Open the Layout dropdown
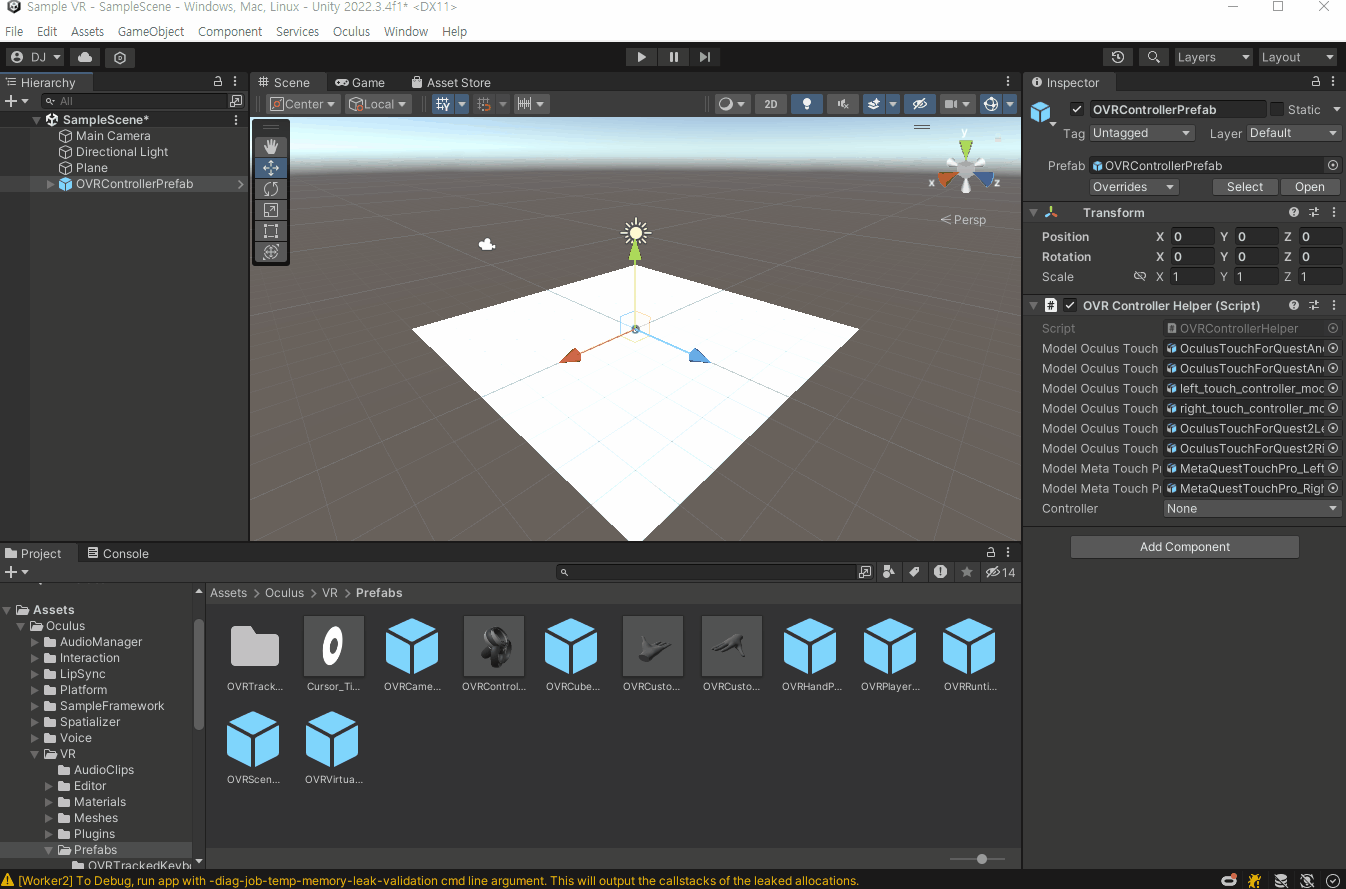 [x=1297, y=57]
